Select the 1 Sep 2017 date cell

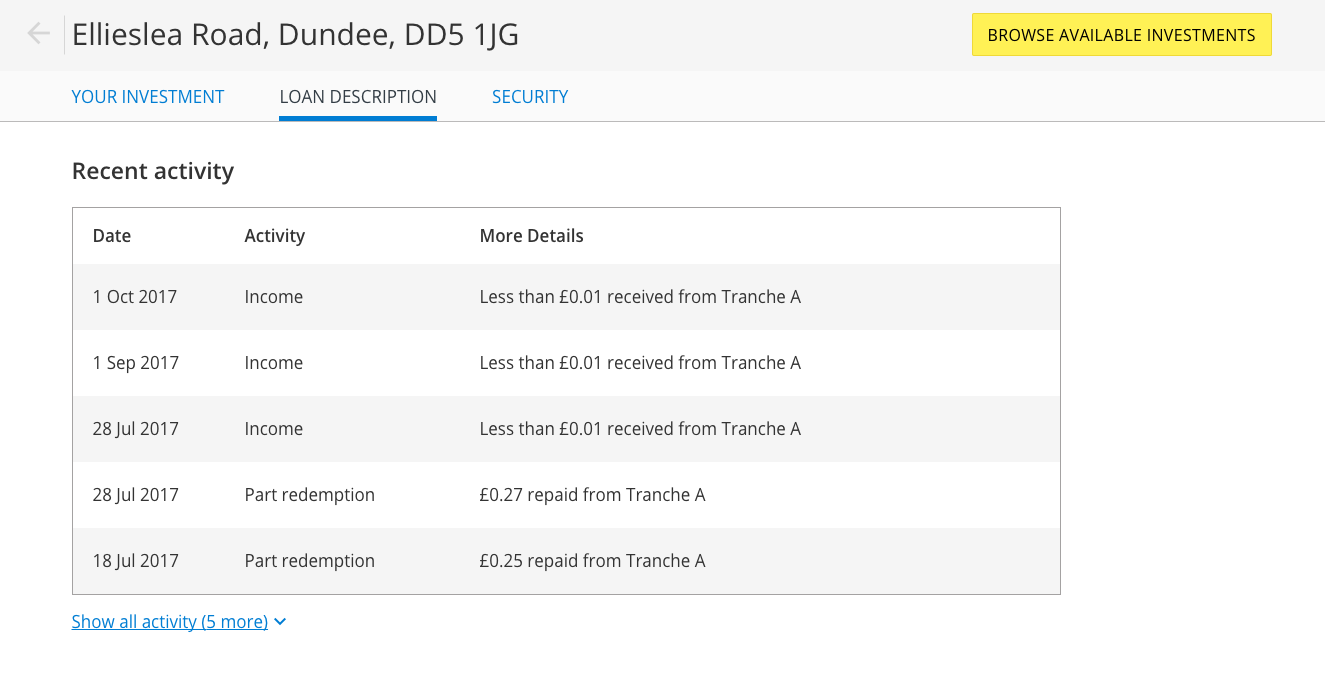pyautogui.click(x=136, y=363)
